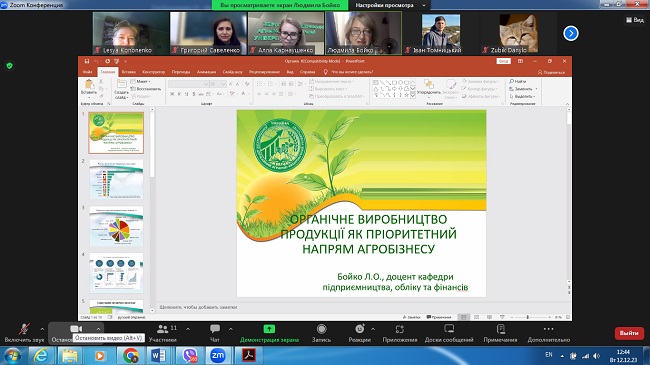Open Google Chrome from taskbar
Image resolution: width=650 pixels, height=365 pixels.
pyautogui.click(x=131, y=355)
